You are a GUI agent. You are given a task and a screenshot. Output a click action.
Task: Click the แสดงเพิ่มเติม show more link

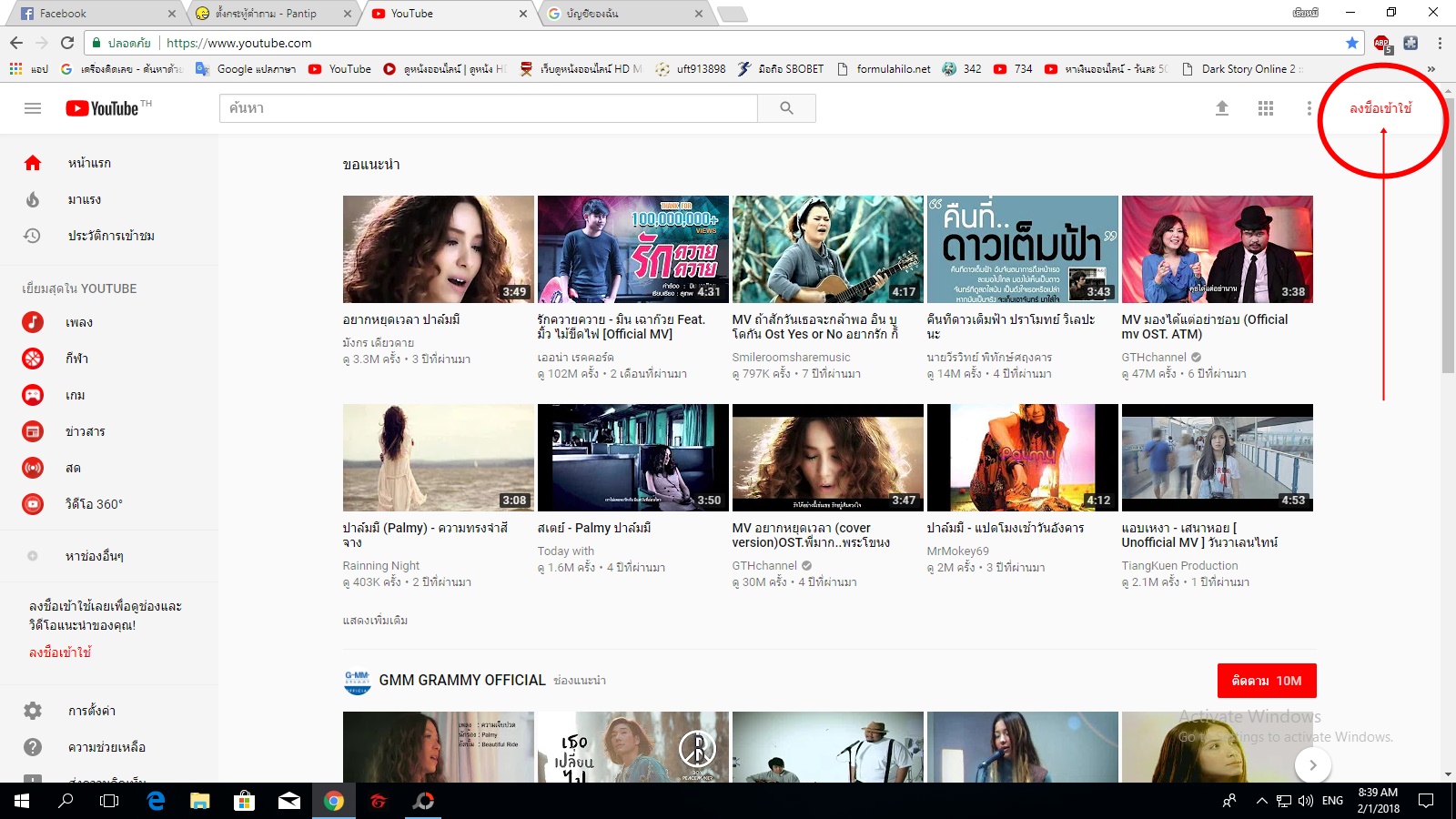click(375, 621)
